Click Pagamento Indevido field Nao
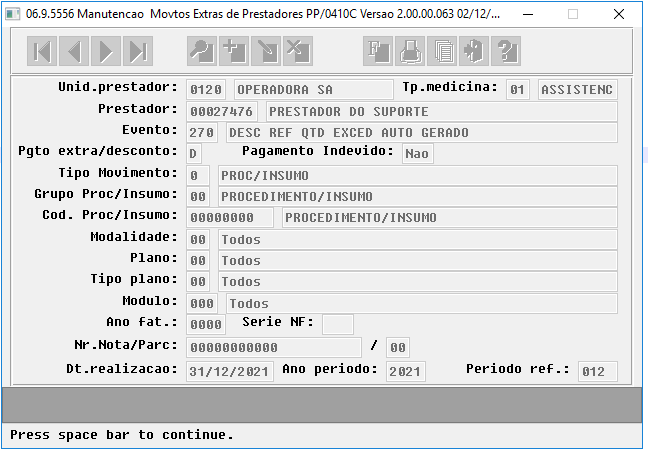Screen dimensions: 648x451 click(x=418, y=154)
